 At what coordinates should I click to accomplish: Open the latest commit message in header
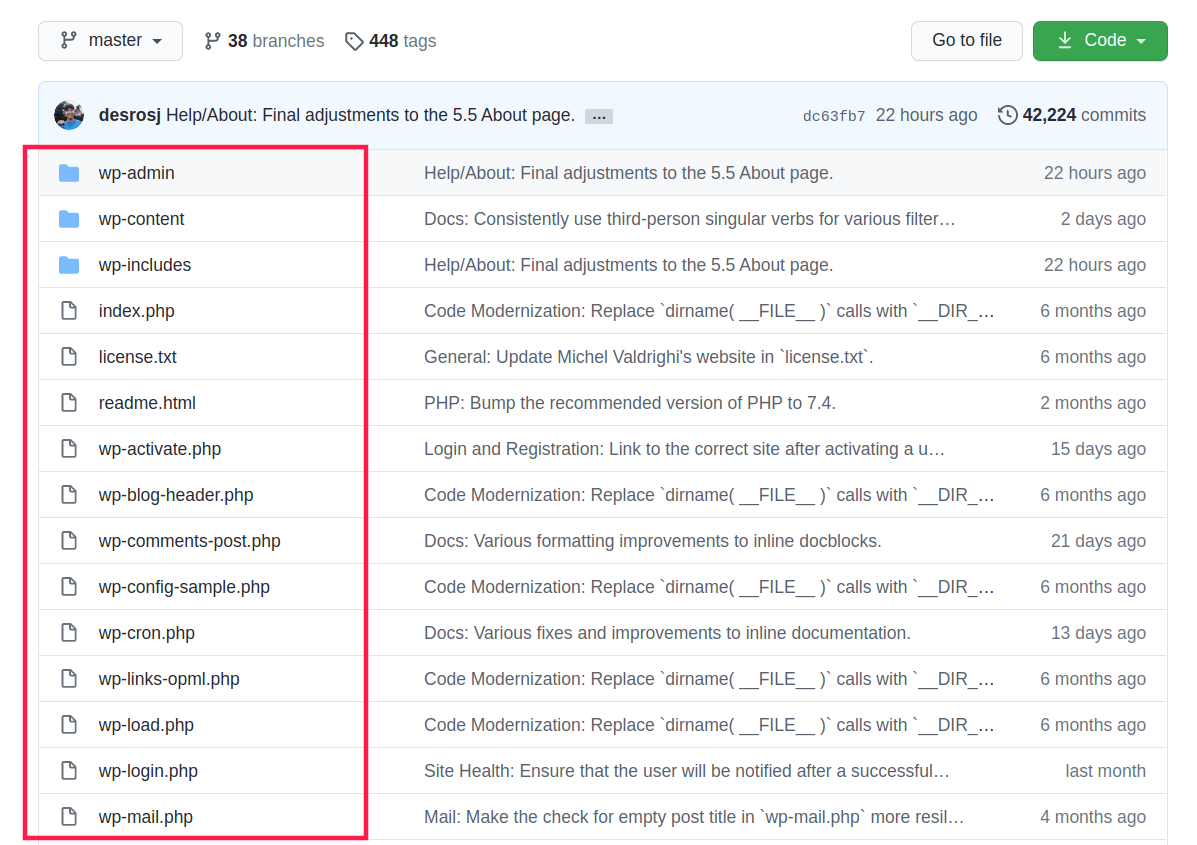370,115
